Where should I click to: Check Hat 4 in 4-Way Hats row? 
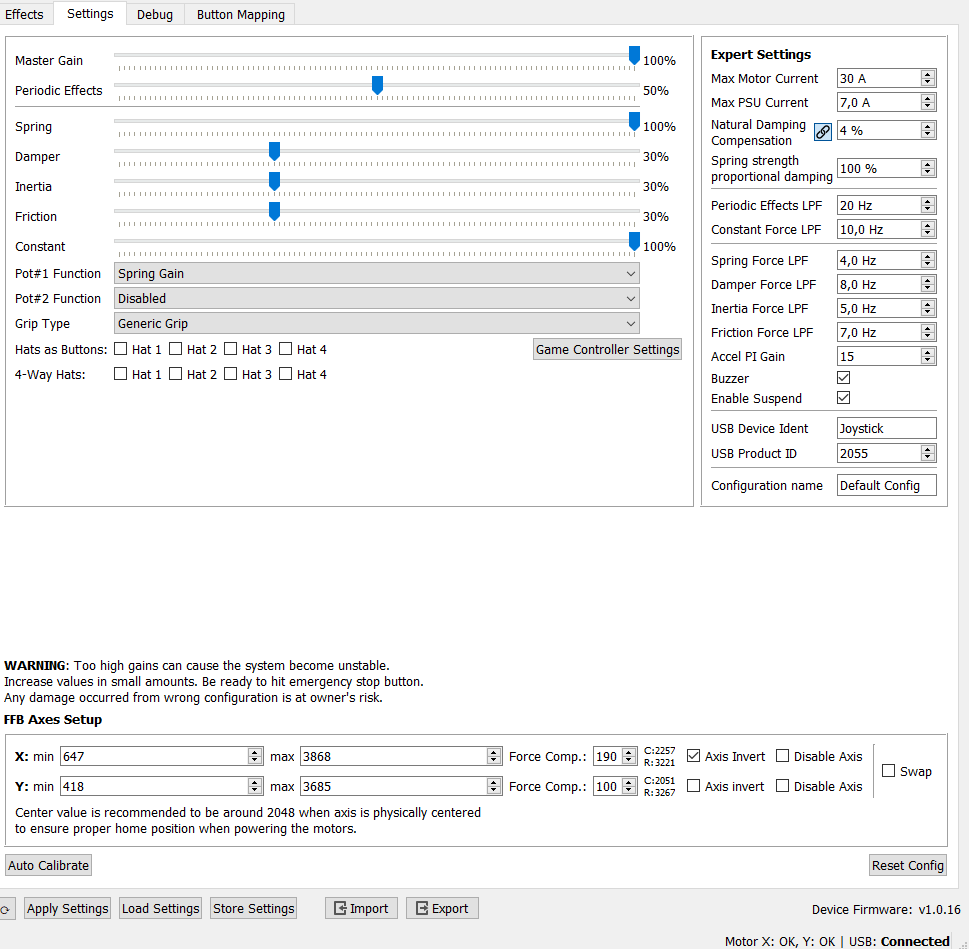(x=286, y=374)
